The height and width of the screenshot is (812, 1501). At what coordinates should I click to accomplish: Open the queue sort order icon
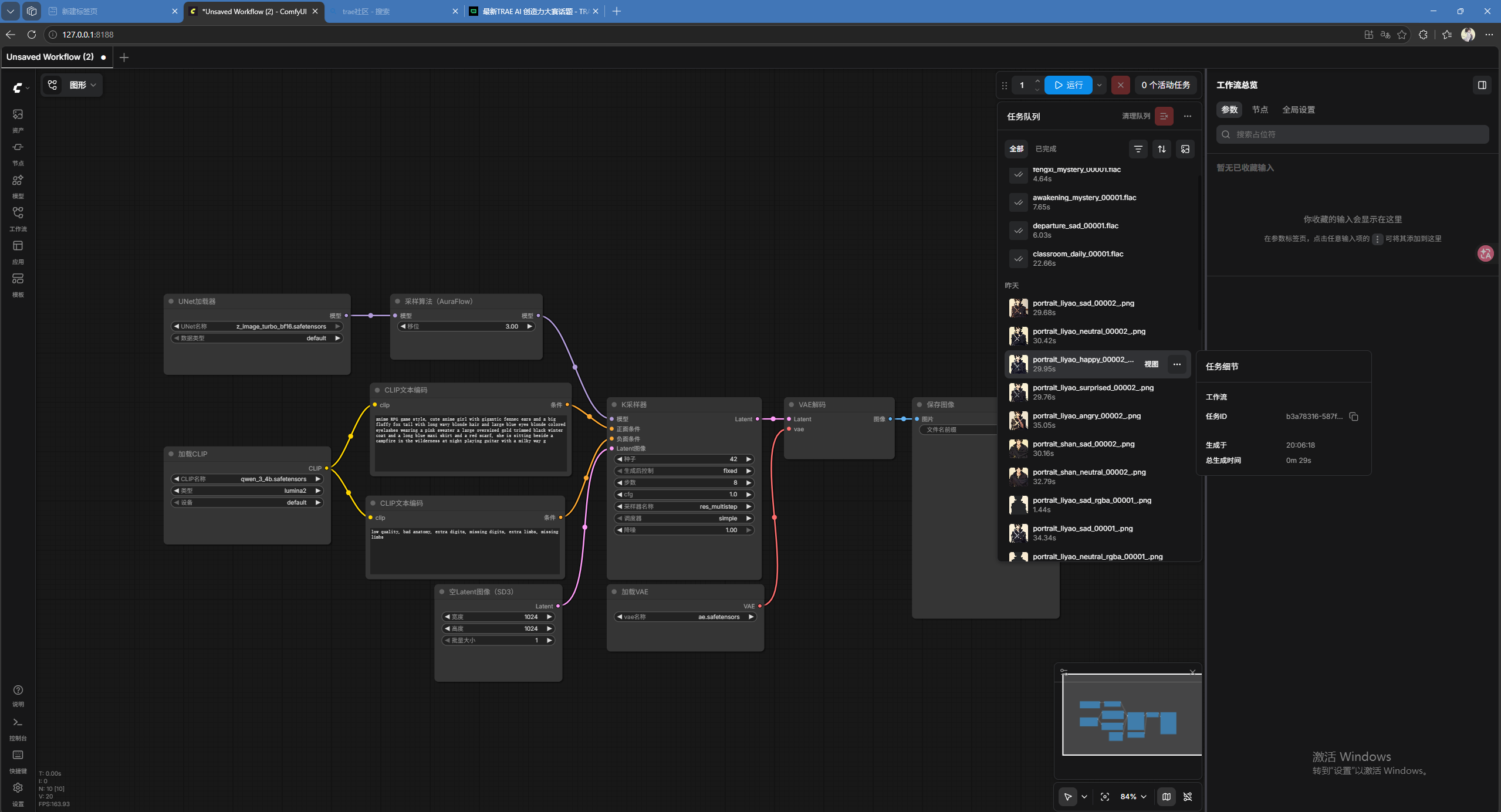pos(1162,149)
